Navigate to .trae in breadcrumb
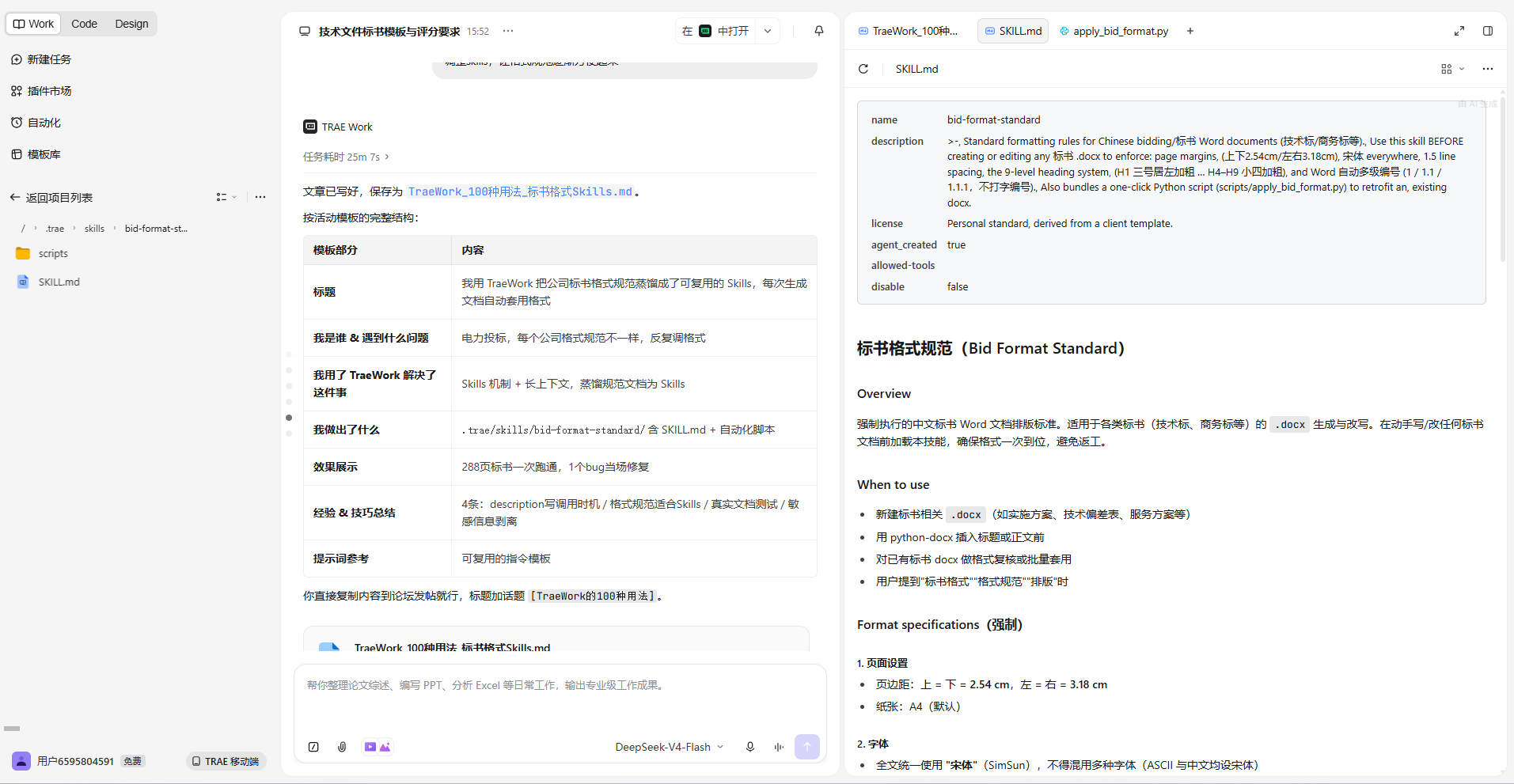The image size is (1514, 784). point(55,229)
